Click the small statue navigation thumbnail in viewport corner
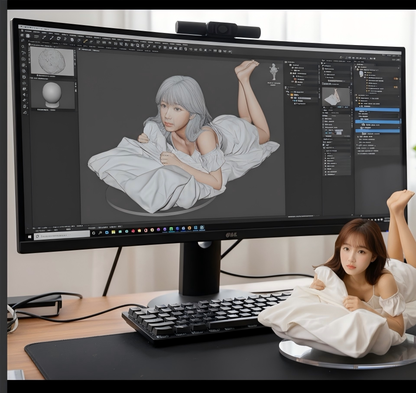This screenshot has width=416, height=393. (x=274, y=72)
